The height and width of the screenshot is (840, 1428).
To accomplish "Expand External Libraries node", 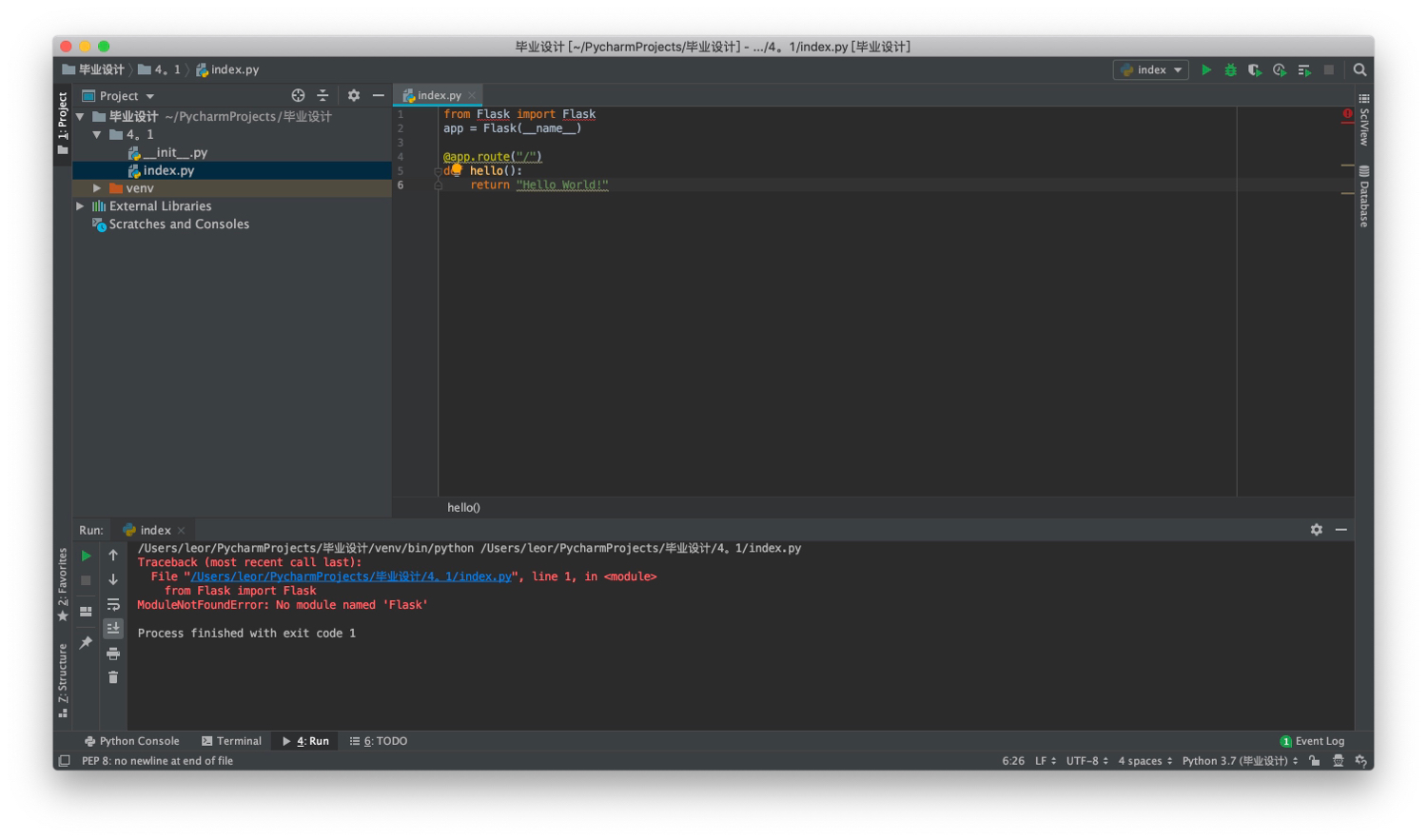I will [x=80, y=206].
